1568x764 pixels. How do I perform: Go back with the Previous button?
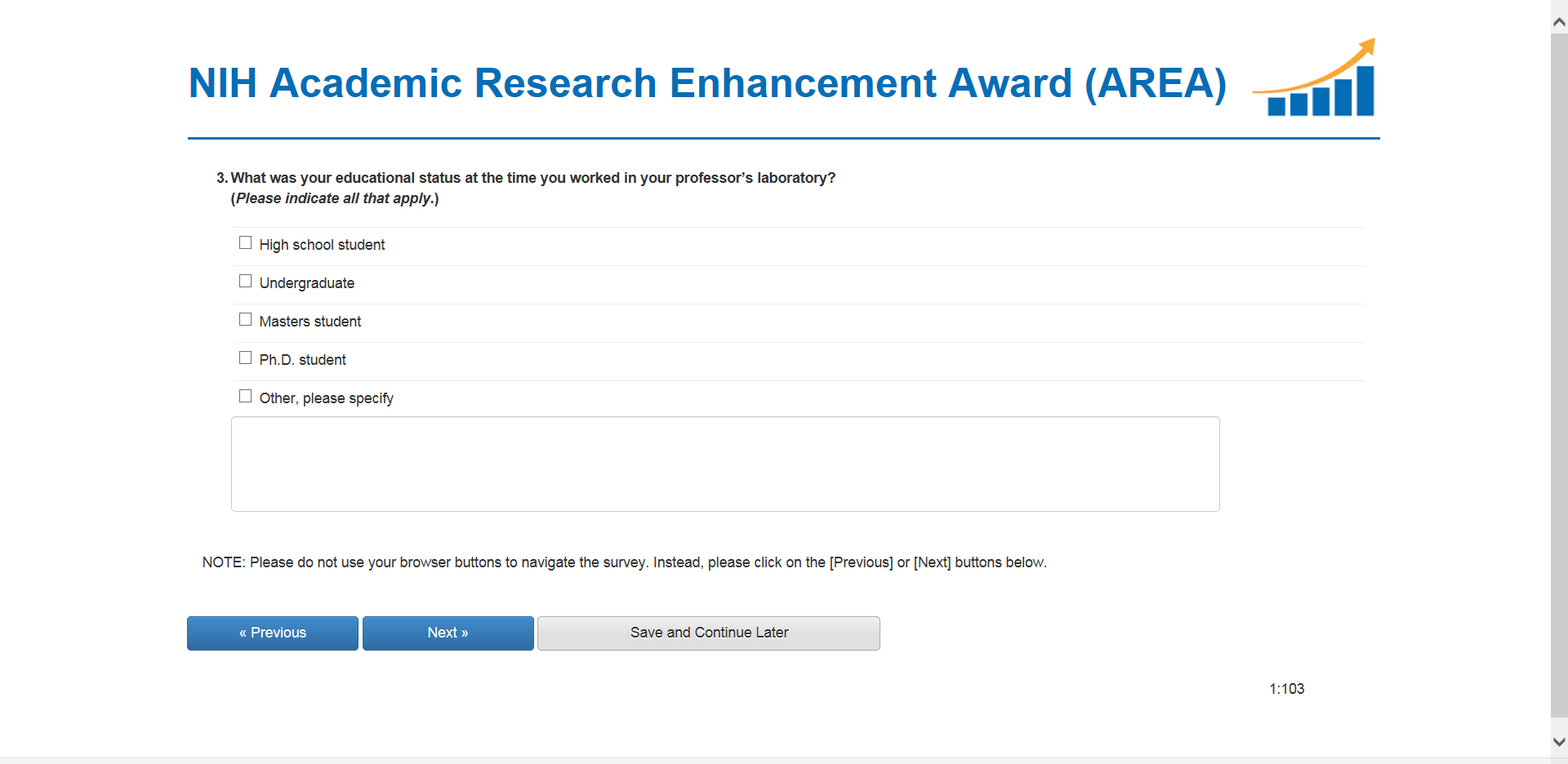(x=272, y=633)
